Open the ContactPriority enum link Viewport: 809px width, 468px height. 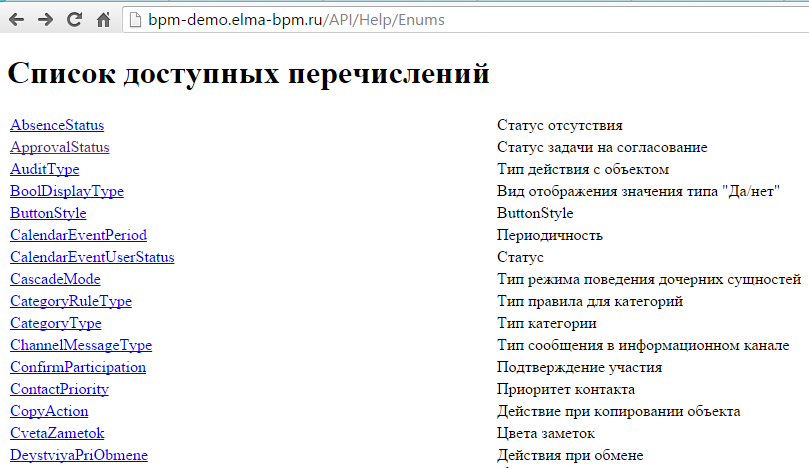pos(59,389)
